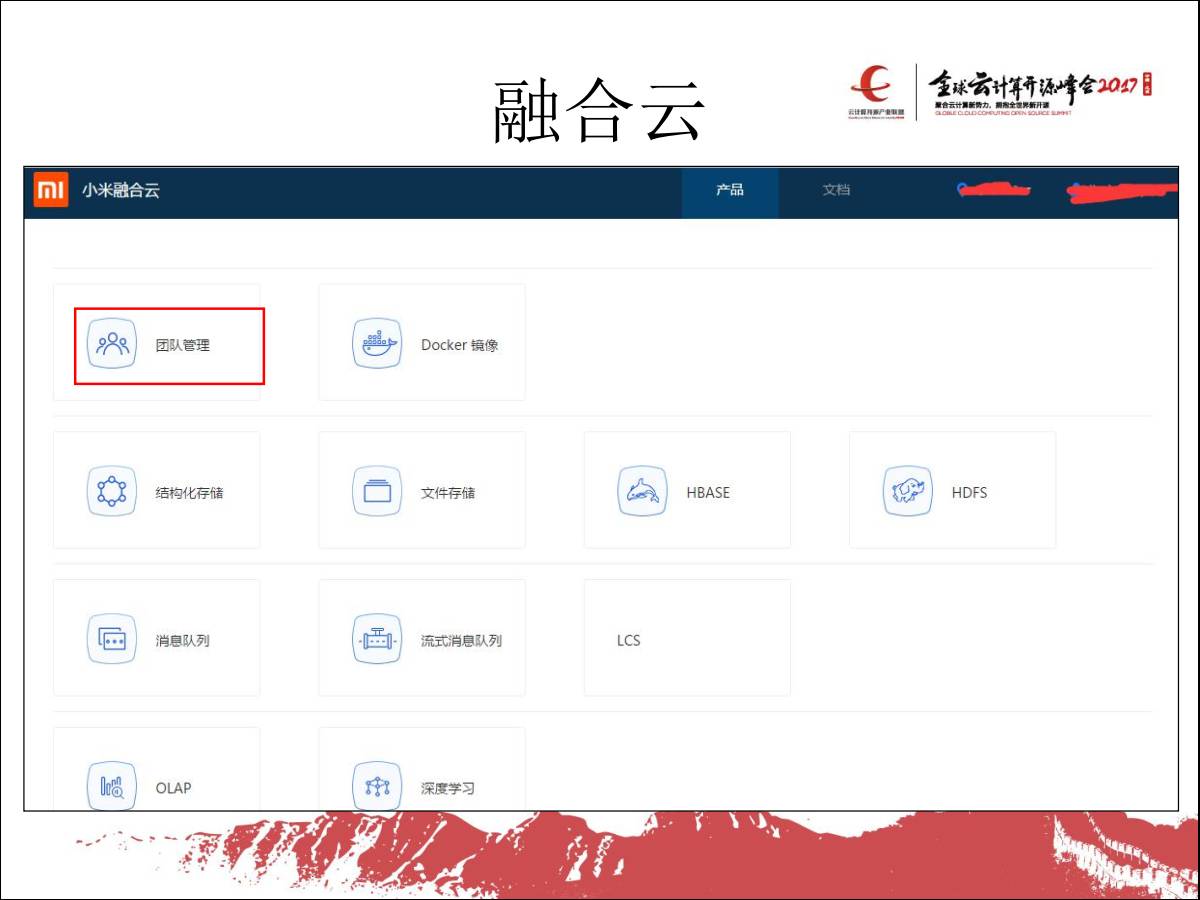Click the 文件存储 label
The width and height of the screenshot is (1200, 900).
pyautogui.click(x=448, y=493)
